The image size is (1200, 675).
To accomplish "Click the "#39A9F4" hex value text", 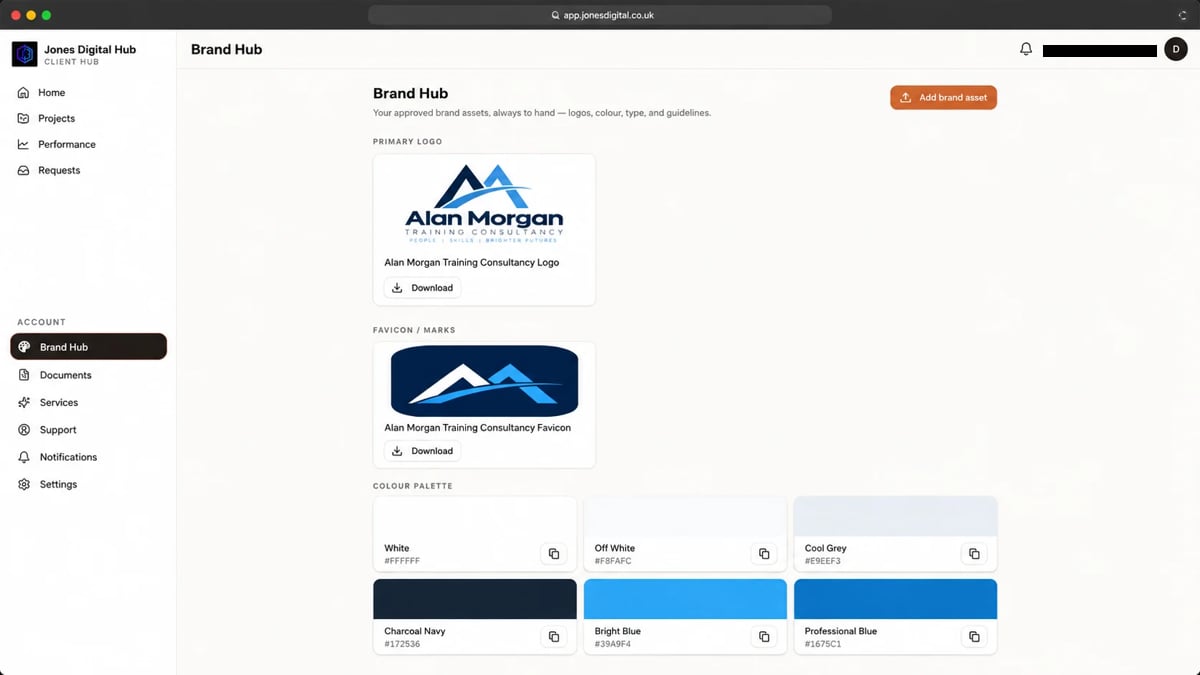I will point(613,644).
